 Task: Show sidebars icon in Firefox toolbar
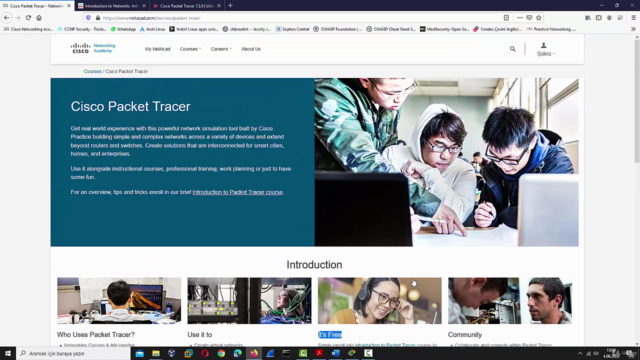(599, 18)
